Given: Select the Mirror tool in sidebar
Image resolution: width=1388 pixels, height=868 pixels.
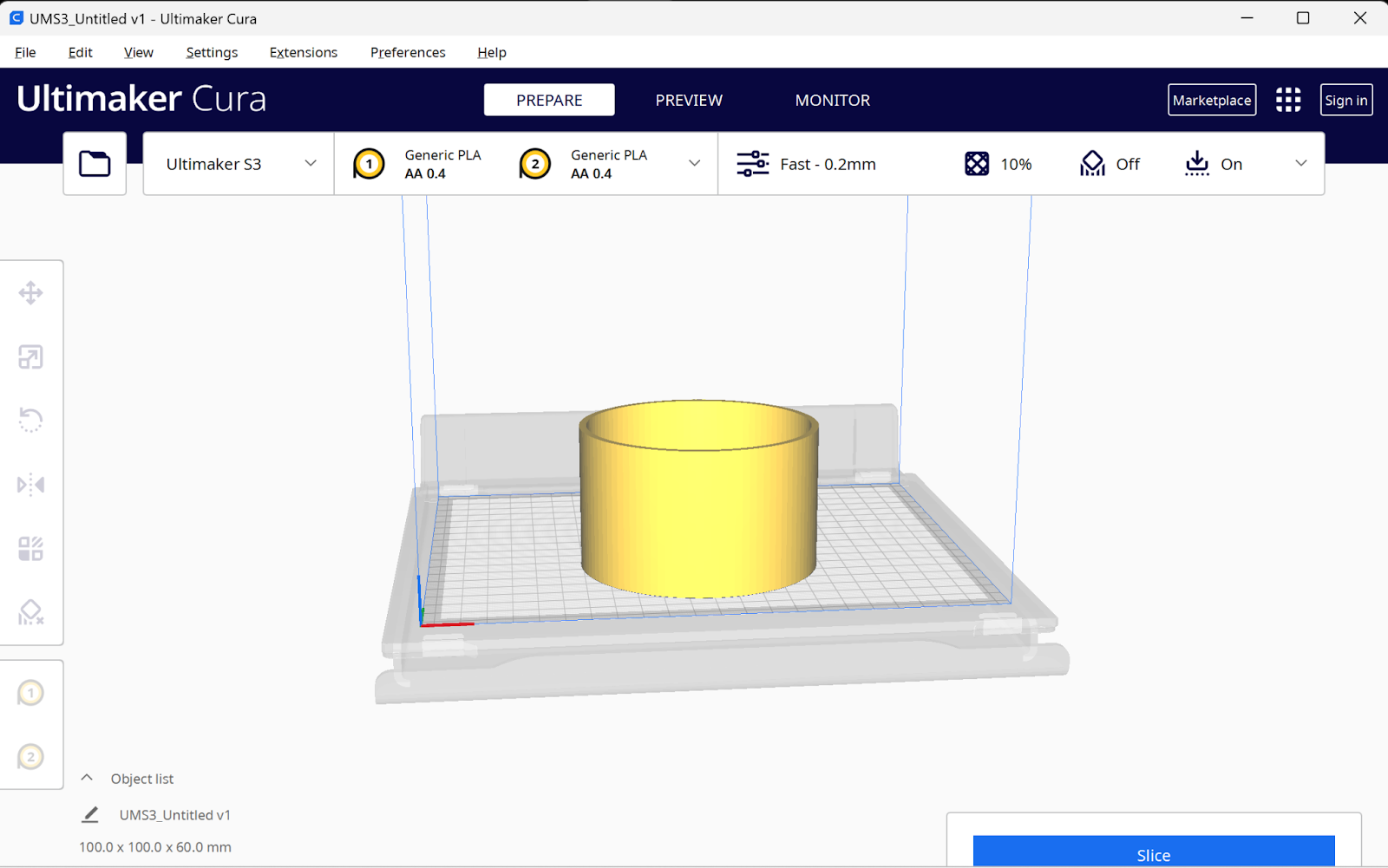Looking at the screenshot, I should click(x=31, y=485).
